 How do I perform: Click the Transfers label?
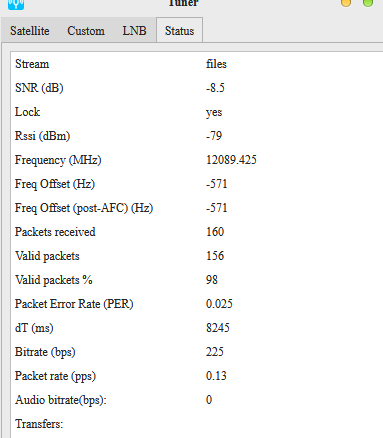[x=39, y=424]
